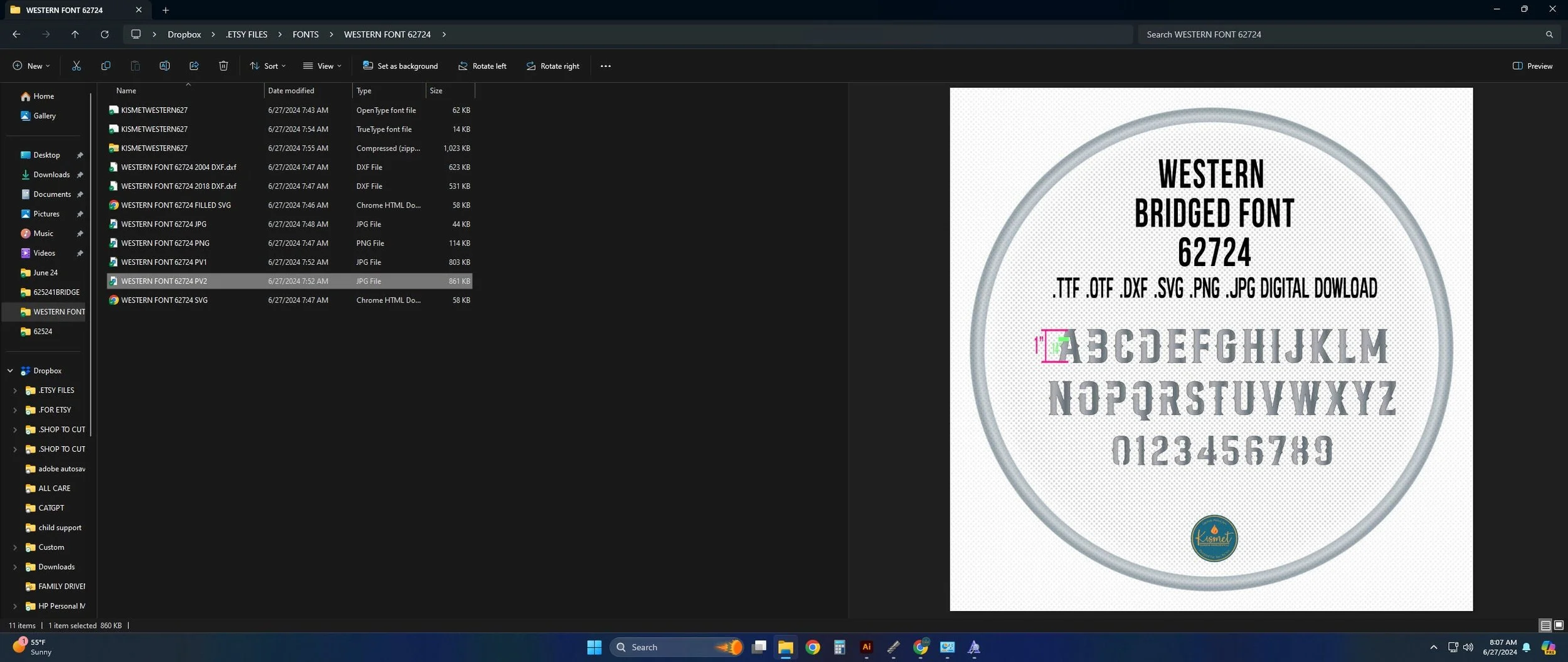This screenshot has height=662, width=1568.
Task: Show hidden system tray icons
Action: pyautogui.click(x=1433, y=647)
